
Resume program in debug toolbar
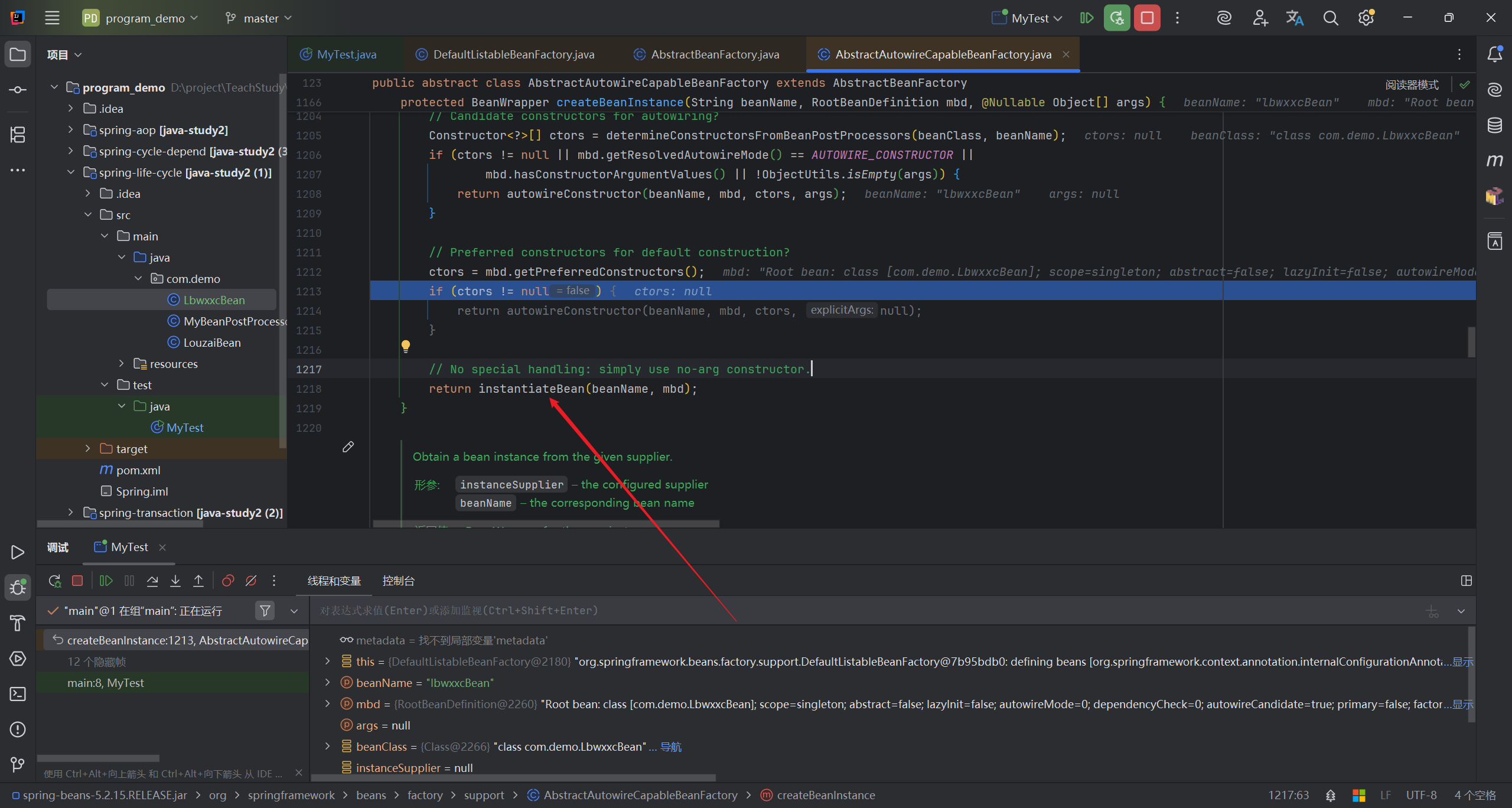106,581
